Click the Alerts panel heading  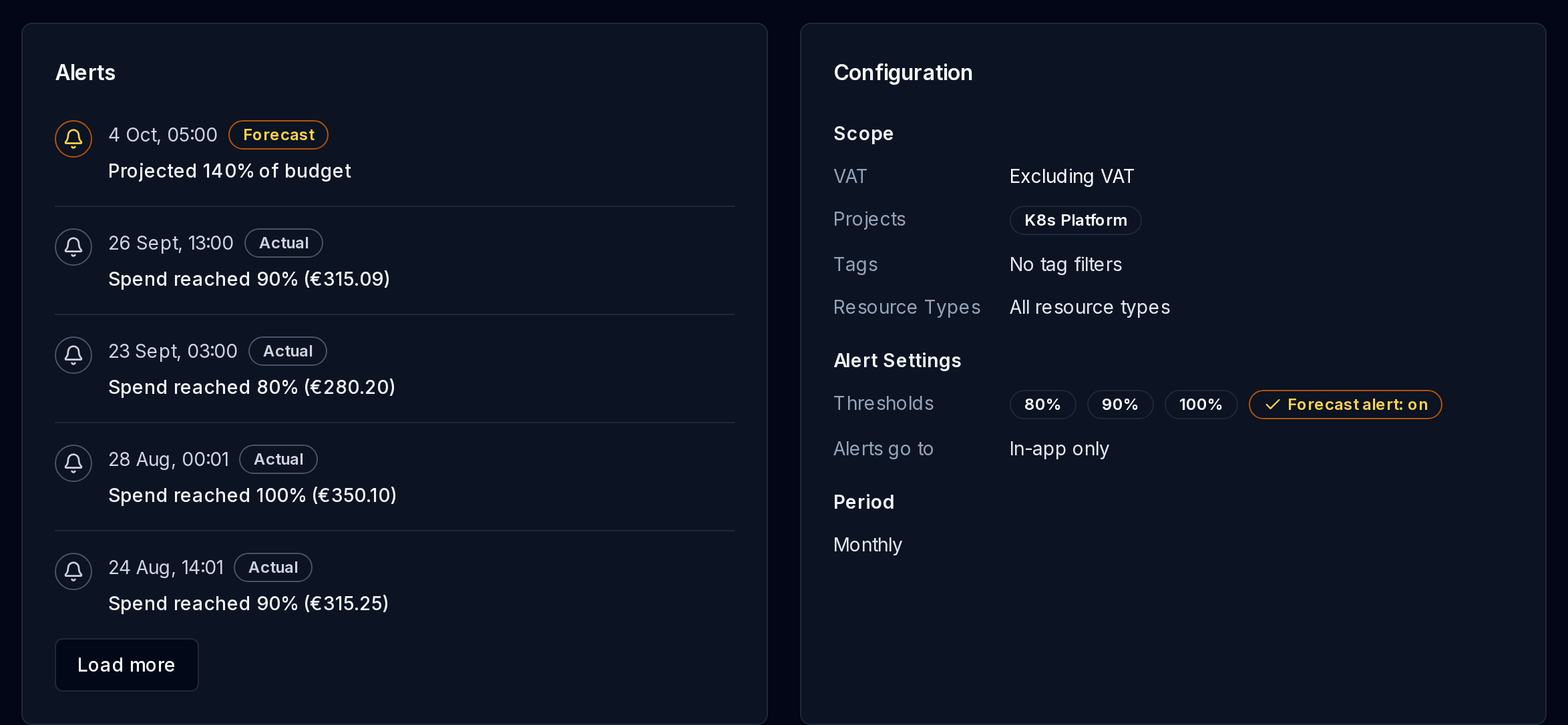click(x=85, y=72)
